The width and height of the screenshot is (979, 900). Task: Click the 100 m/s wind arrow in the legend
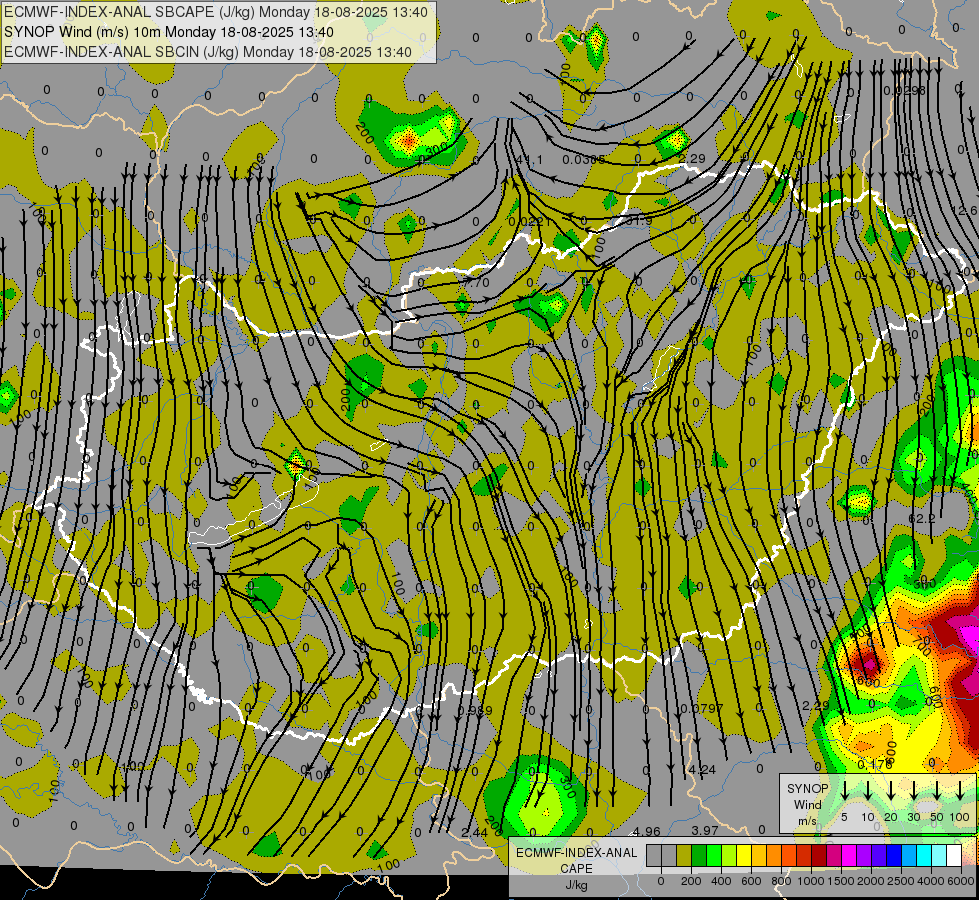click(960, 790)
